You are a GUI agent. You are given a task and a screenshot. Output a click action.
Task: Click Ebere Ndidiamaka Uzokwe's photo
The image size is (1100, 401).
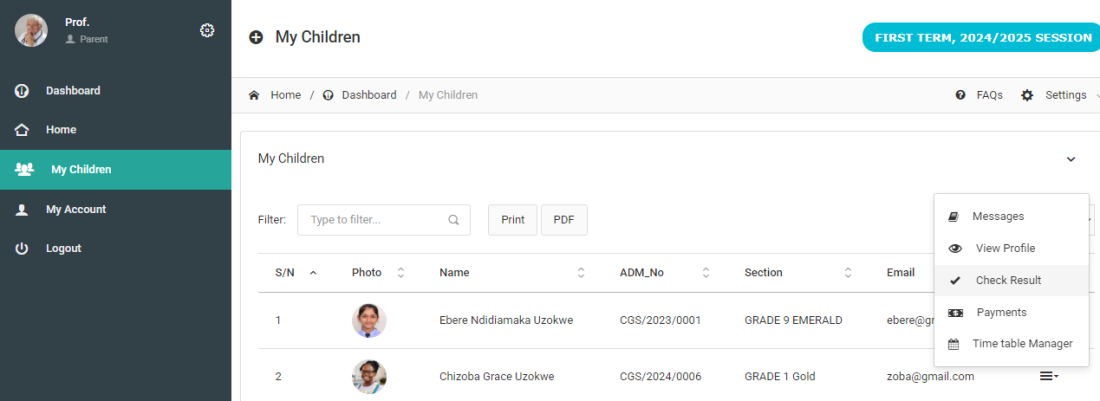tap(369, 320)
